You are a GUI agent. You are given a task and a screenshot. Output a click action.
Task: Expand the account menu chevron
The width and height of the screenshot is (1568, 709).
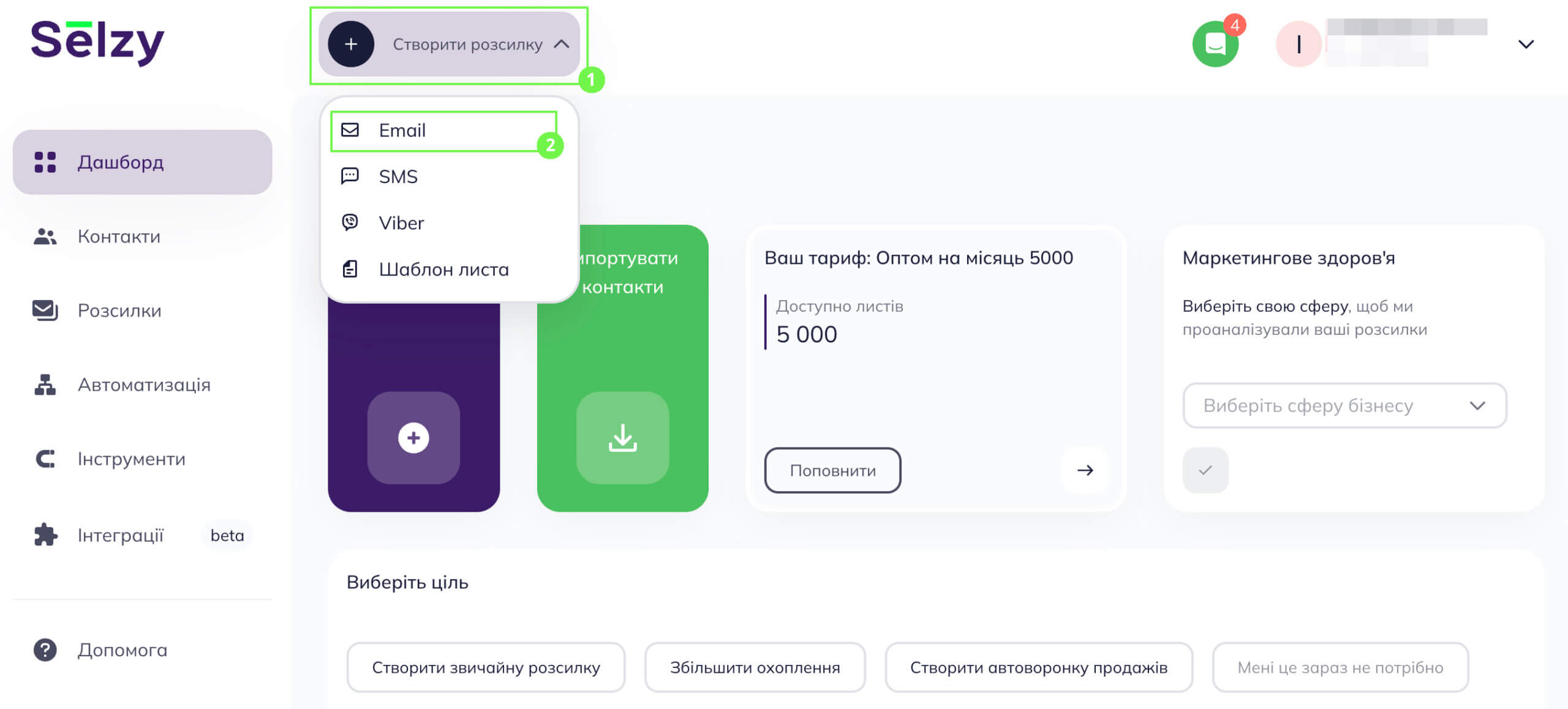point(1526,44)
